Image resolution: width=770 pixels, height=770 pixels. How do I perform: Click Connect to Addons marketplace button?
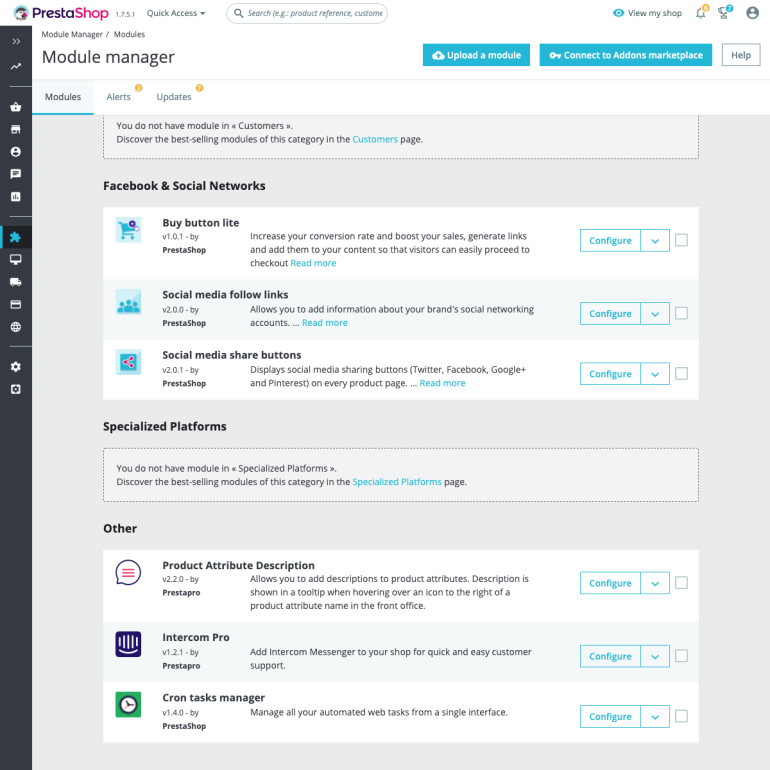click(626, 55)
